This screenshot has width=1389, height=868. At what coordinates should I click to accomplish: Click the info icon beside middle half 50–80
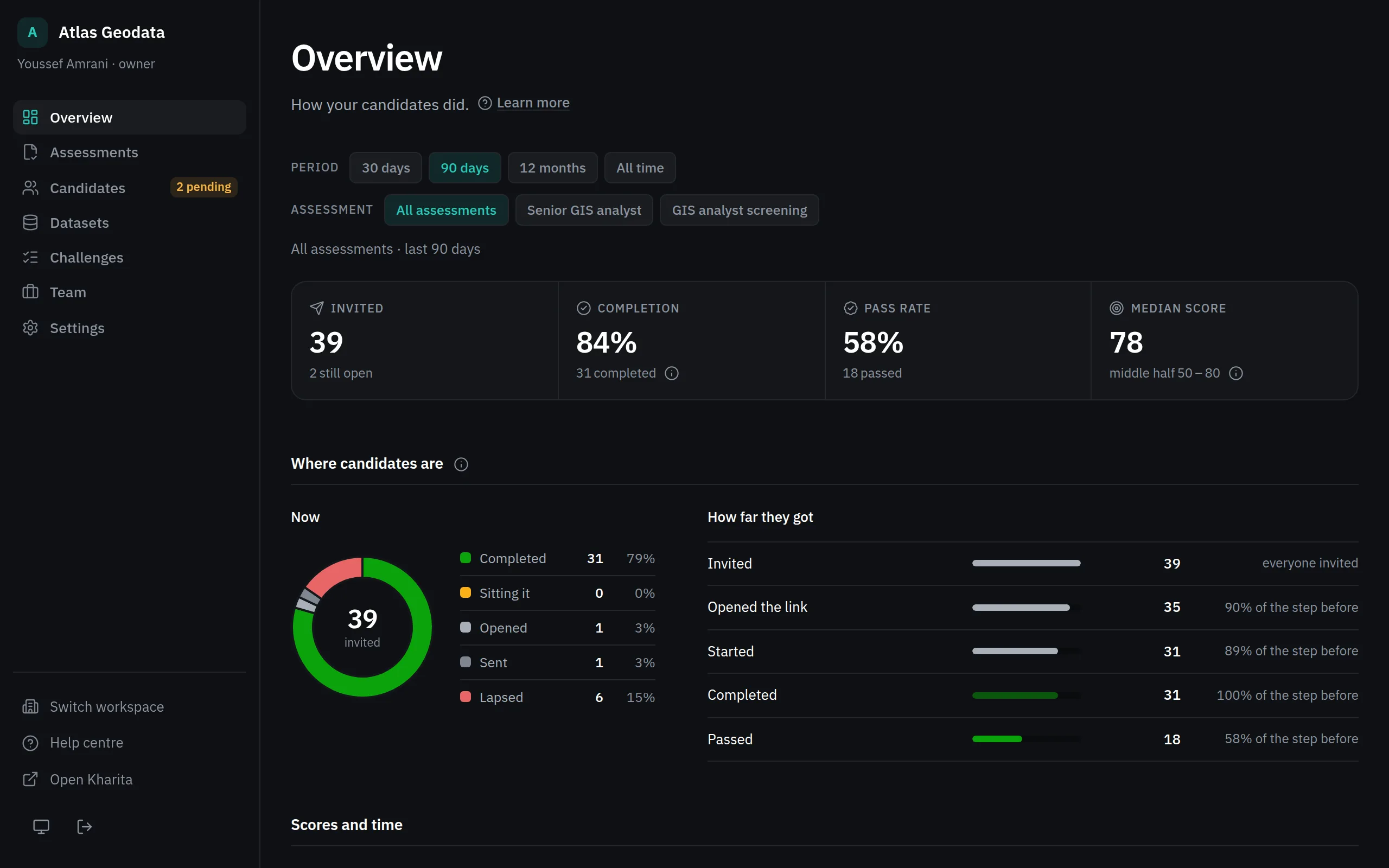(1236, 373)
